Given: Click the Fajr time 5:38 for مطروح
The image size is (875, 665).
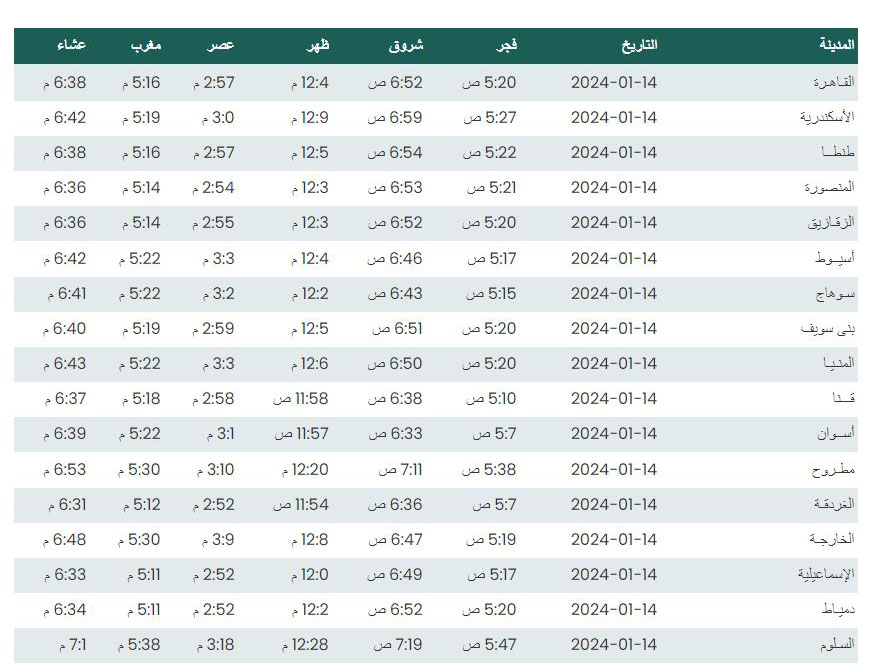Looking at the screenshot, I should click(x=489, y=470).
